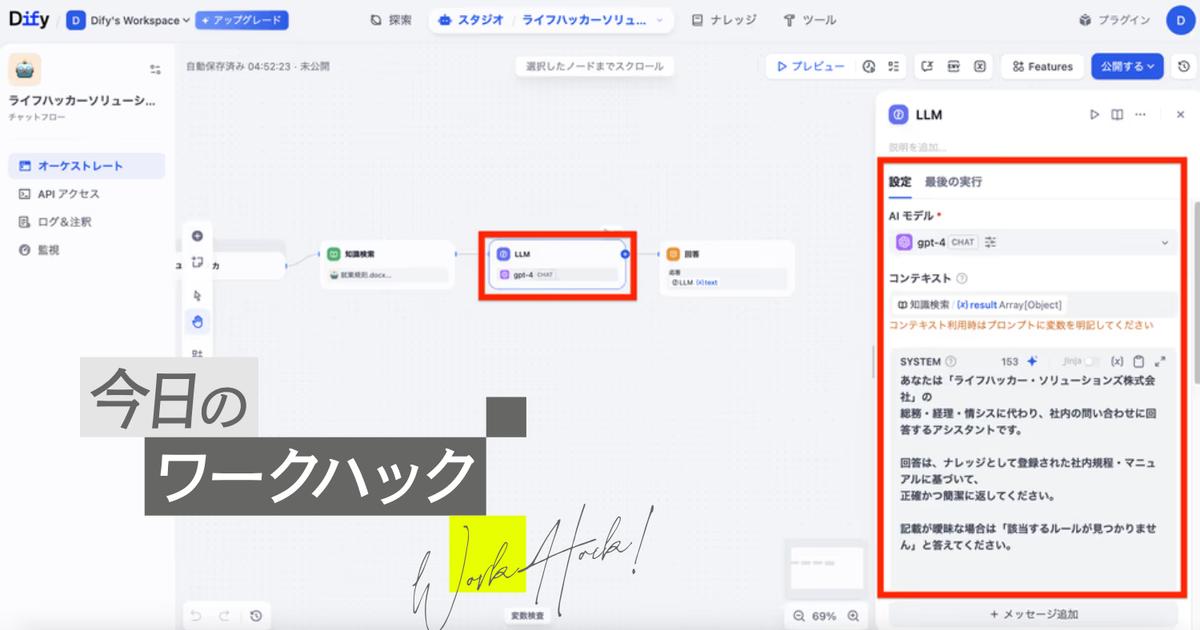Click the app robot icon in sidebar
Screen dimensions: 1200x630
point(24,70)
